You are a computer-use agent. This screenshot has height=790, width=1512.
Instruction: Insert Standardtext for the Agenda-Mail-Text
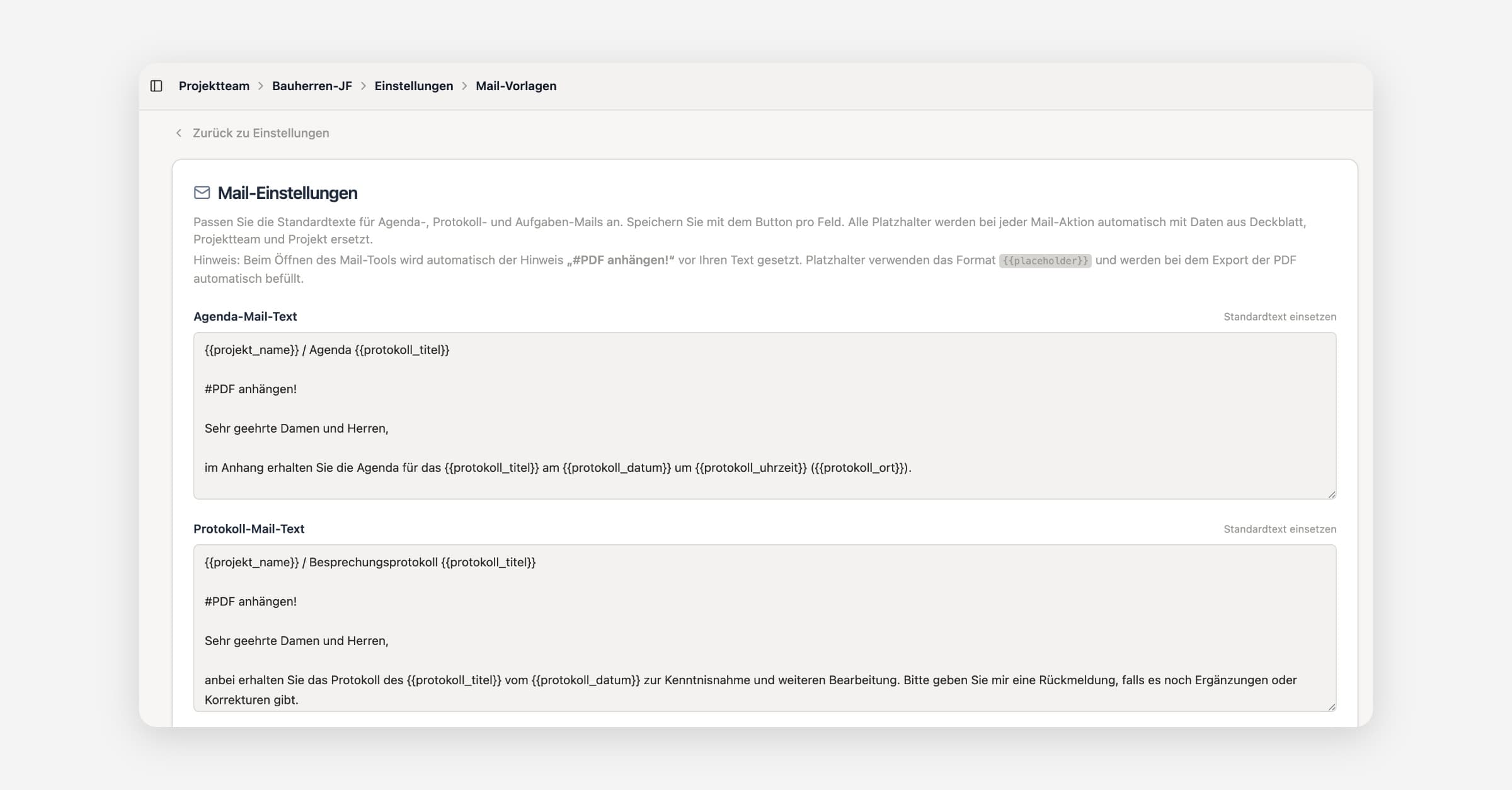[x=1280, y=317]
